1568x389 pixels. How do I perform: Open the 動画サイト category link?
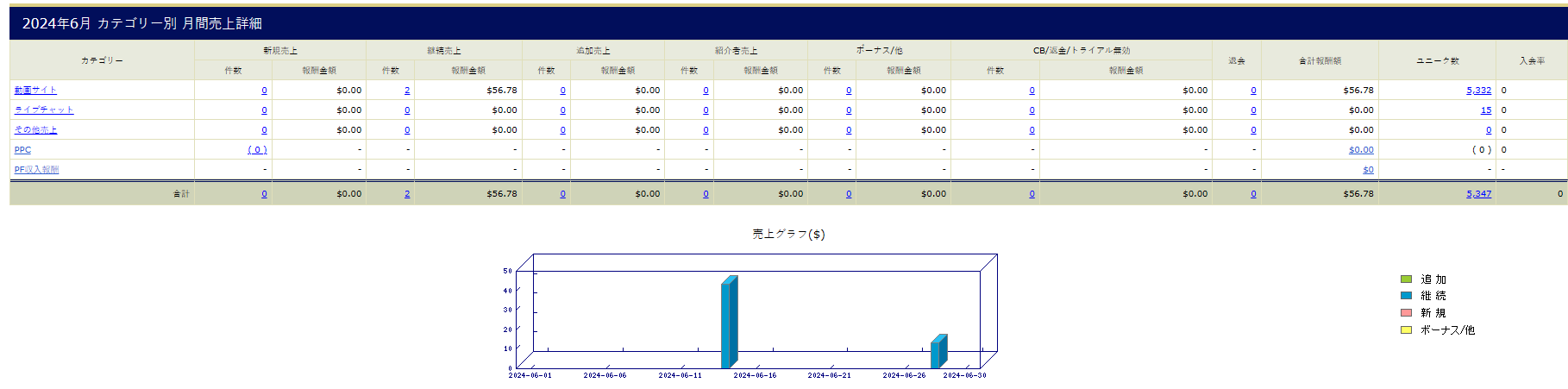[x=35, y=91]
